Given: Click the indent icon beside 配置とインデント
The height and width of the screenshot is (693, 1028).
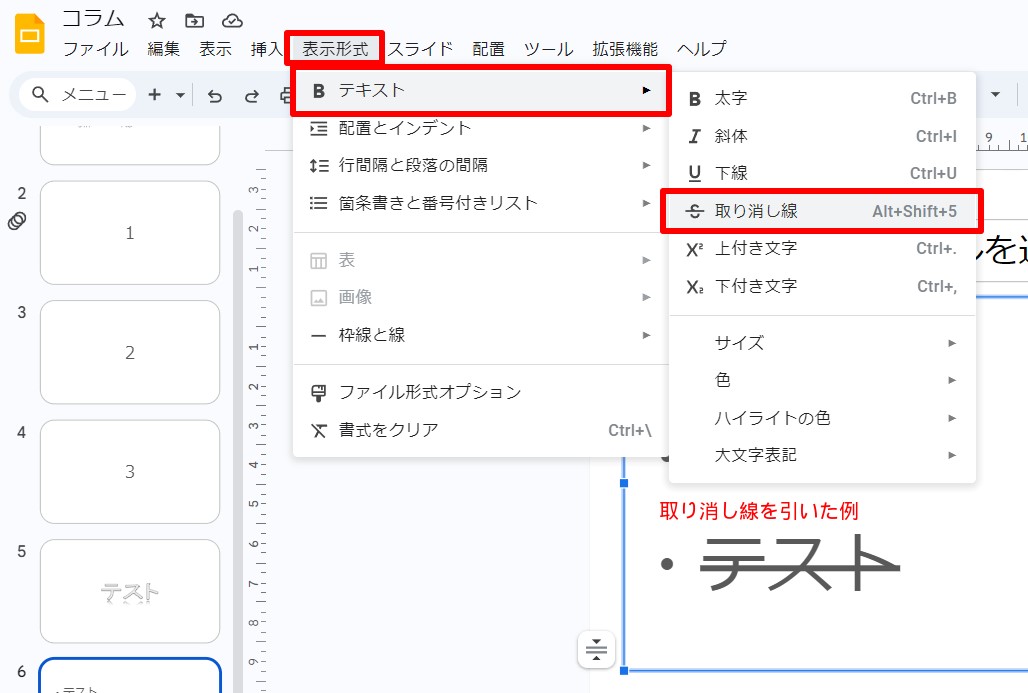Looking at the screenshot, I should [319, 129].
